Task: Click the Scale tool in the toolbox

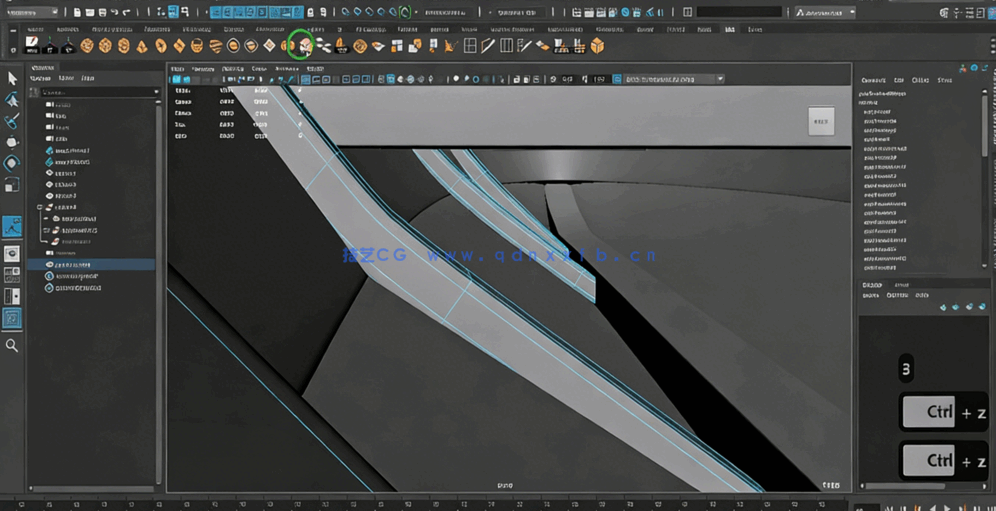Action: (12, 185)
